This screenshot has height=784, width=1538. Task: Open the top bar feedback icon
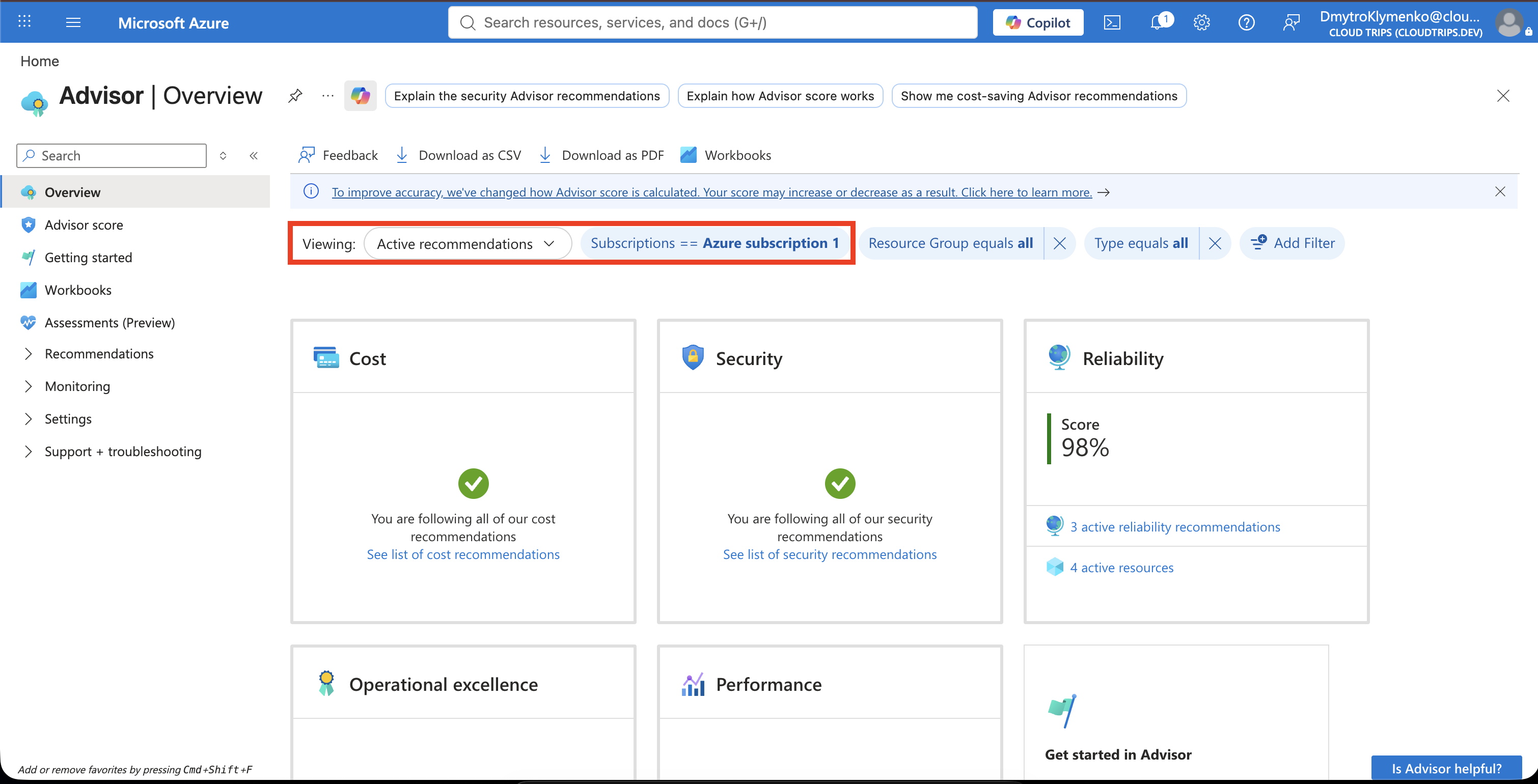1291,23
